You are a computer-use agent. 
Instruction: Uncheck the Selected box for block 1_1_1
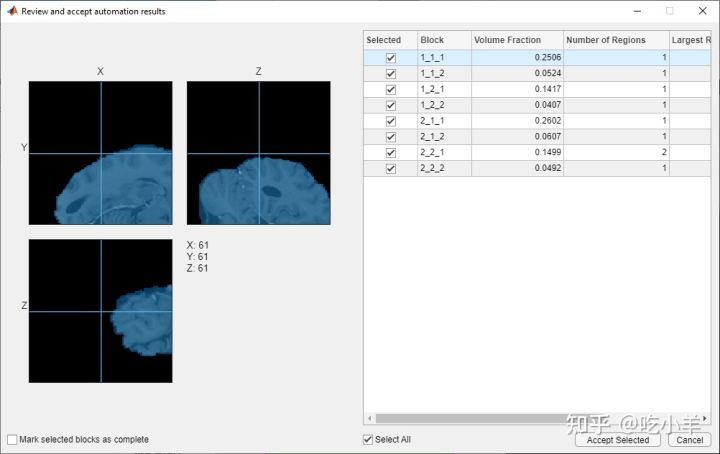click(391, 58)
